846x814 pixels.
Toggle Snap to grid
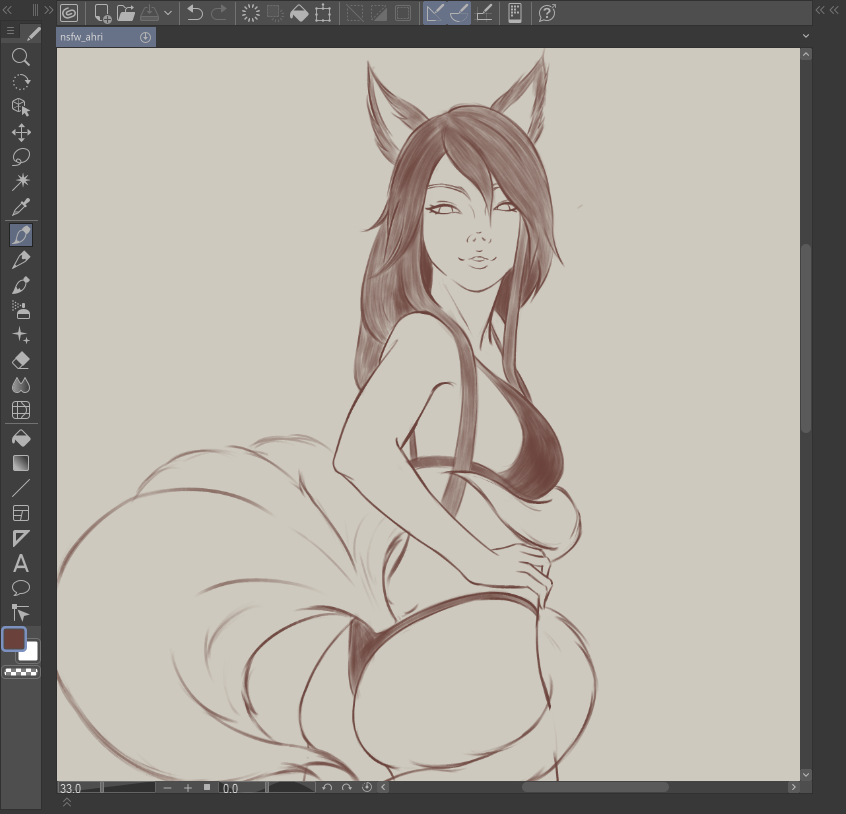point(483,13)
